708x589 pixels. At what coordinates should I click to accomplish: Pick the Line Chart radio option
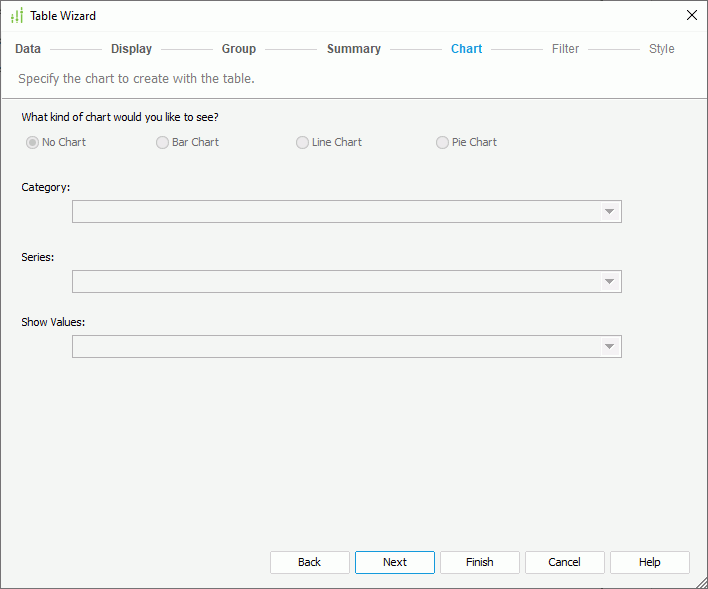pos(303,143)
